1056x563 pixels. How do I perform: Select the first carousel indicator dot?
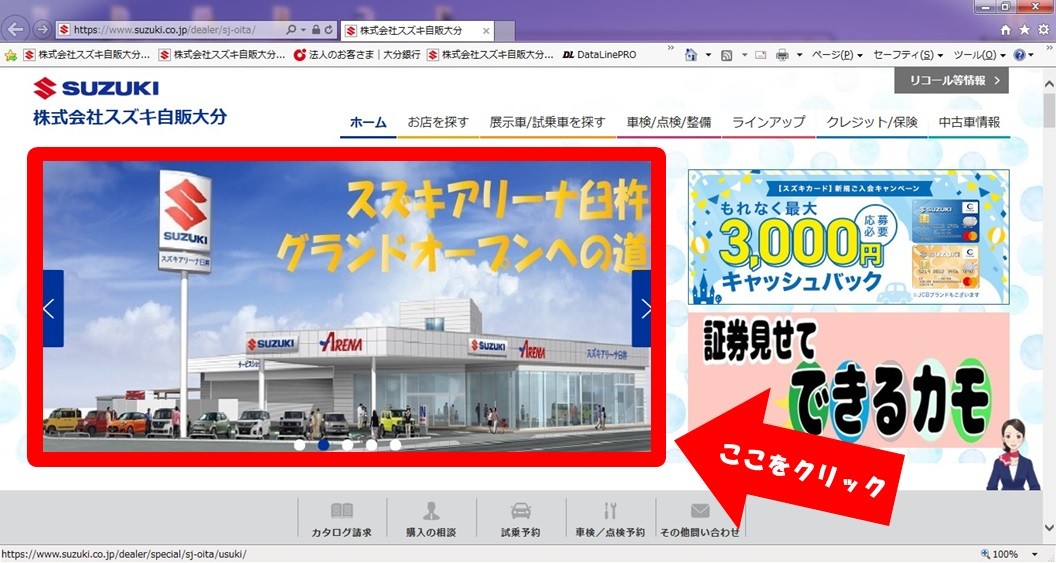[299, 445]
